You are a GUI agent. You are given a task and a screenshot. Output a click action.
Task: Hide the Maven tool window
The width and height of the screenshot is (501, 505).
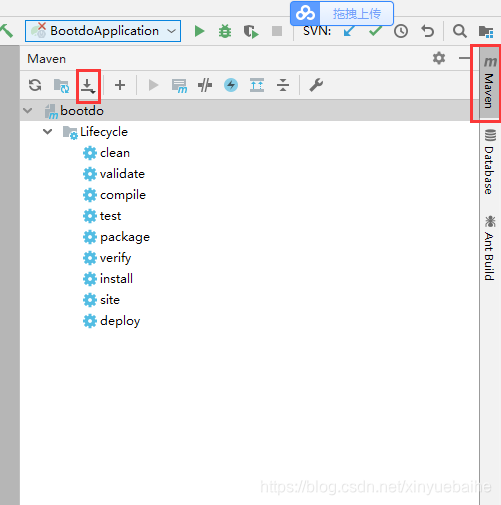pyautogui.click(x=464, y=58)
